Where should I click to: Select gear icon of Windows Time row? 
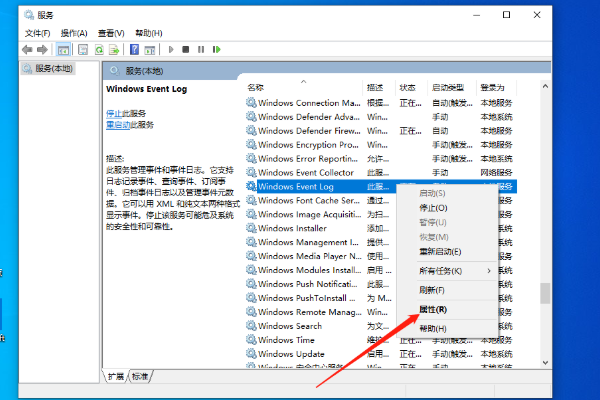pyautogui.click(x=251, y=340)
